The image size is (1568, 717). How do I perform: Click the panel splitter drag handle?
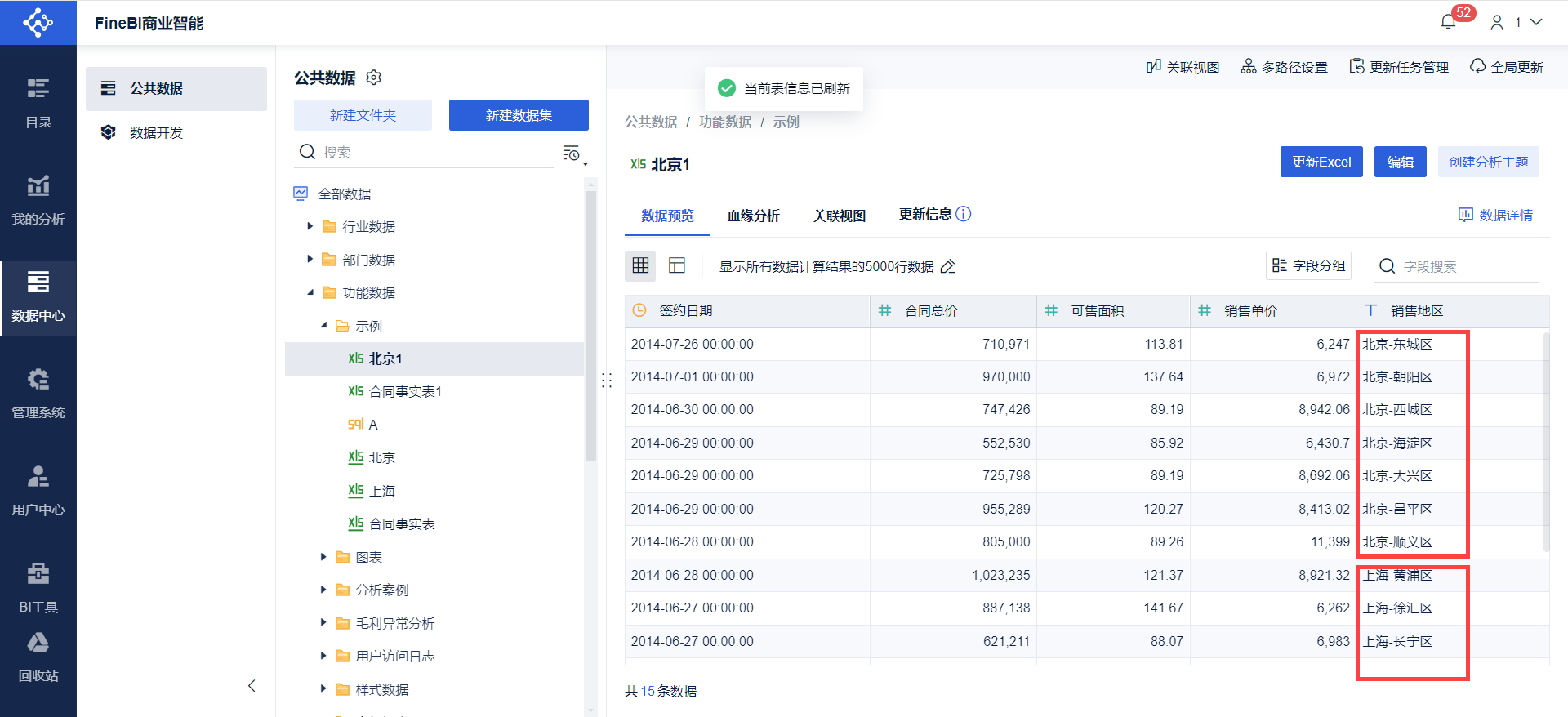[606, 381]
